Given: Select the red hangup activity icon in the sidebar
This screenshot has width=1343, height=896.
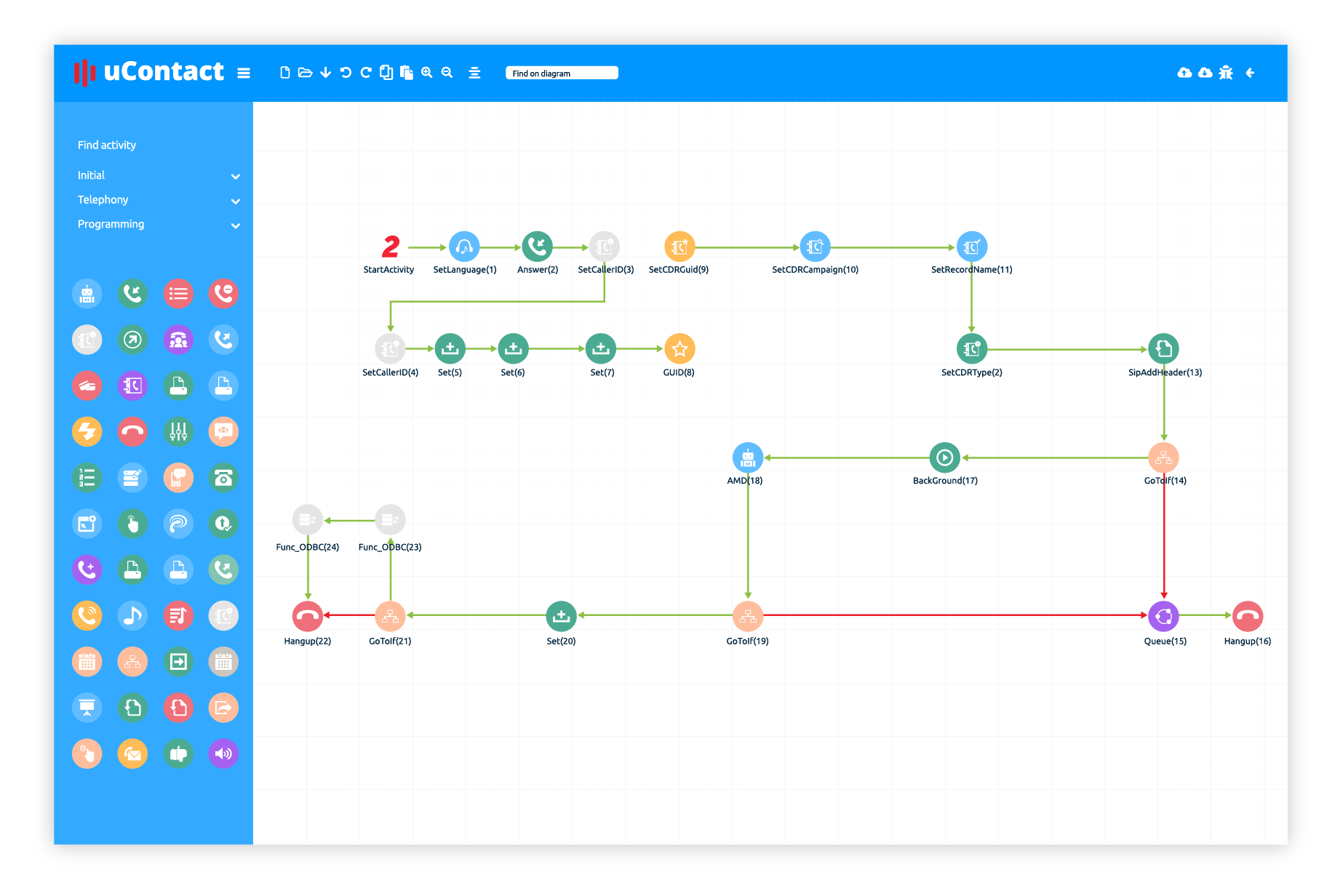Looking at the screenshot, I should pyautogui.click(x=132, y=431).
